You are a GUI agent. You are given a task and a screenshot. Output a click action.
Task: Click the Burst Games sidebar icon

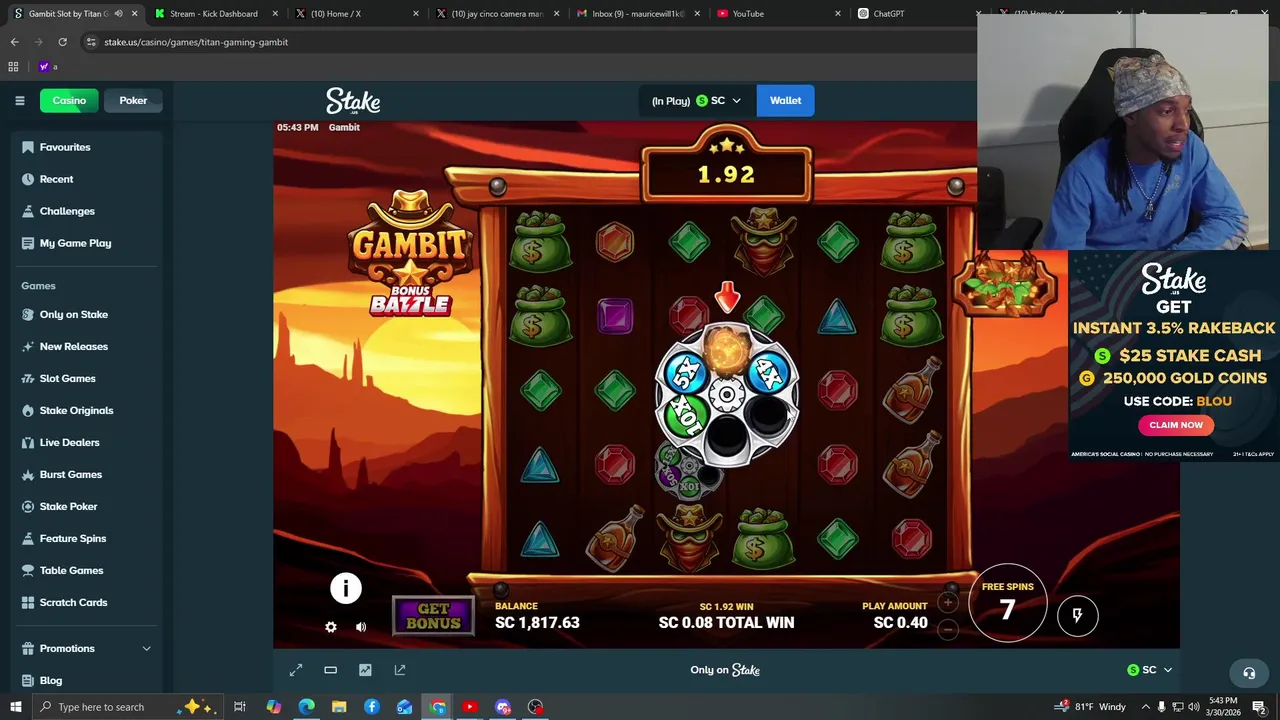tap(28, 474)
